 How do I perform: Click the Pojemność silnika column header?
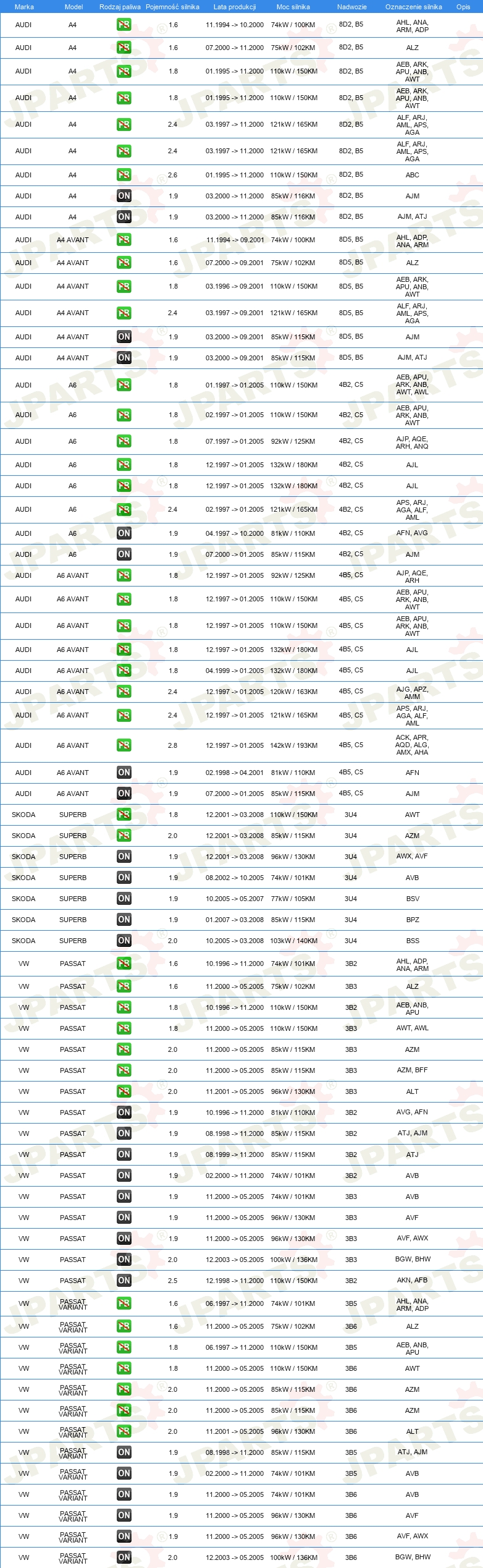[x=173, y=7]
